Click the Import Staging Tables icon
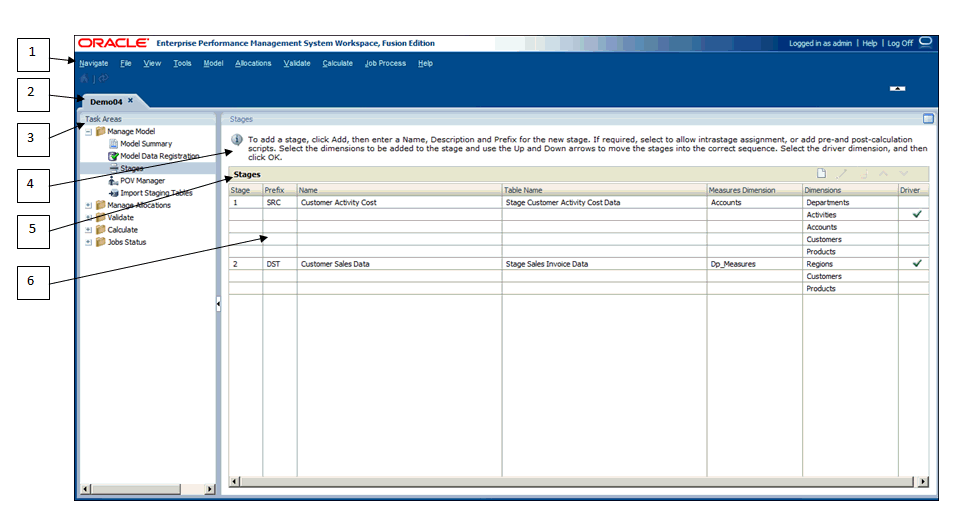Screen dimensions: 968x525 click(x=114, y=193)
